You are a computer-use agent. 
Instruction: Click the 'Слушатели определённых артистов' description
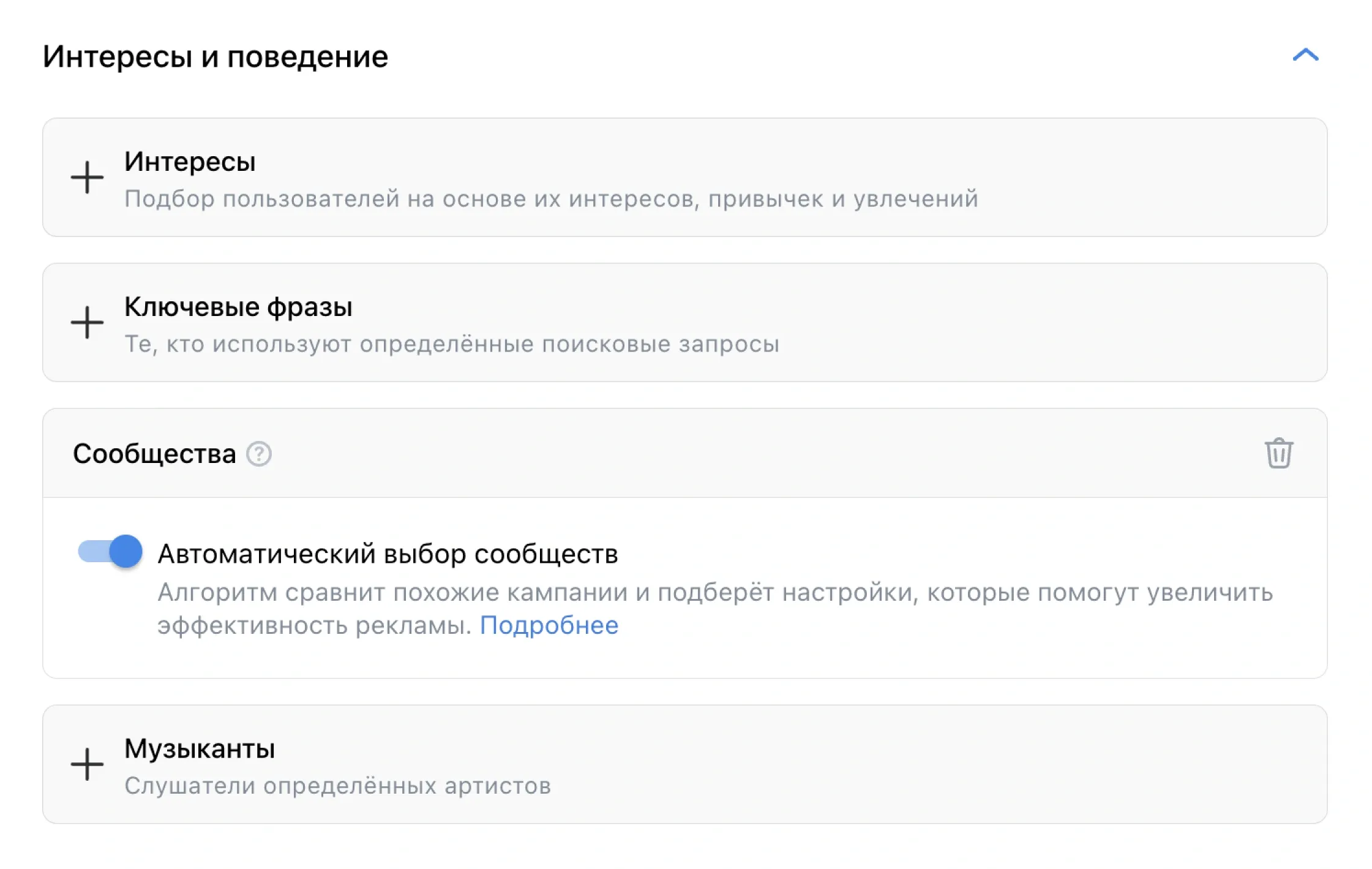click(337, 786)
